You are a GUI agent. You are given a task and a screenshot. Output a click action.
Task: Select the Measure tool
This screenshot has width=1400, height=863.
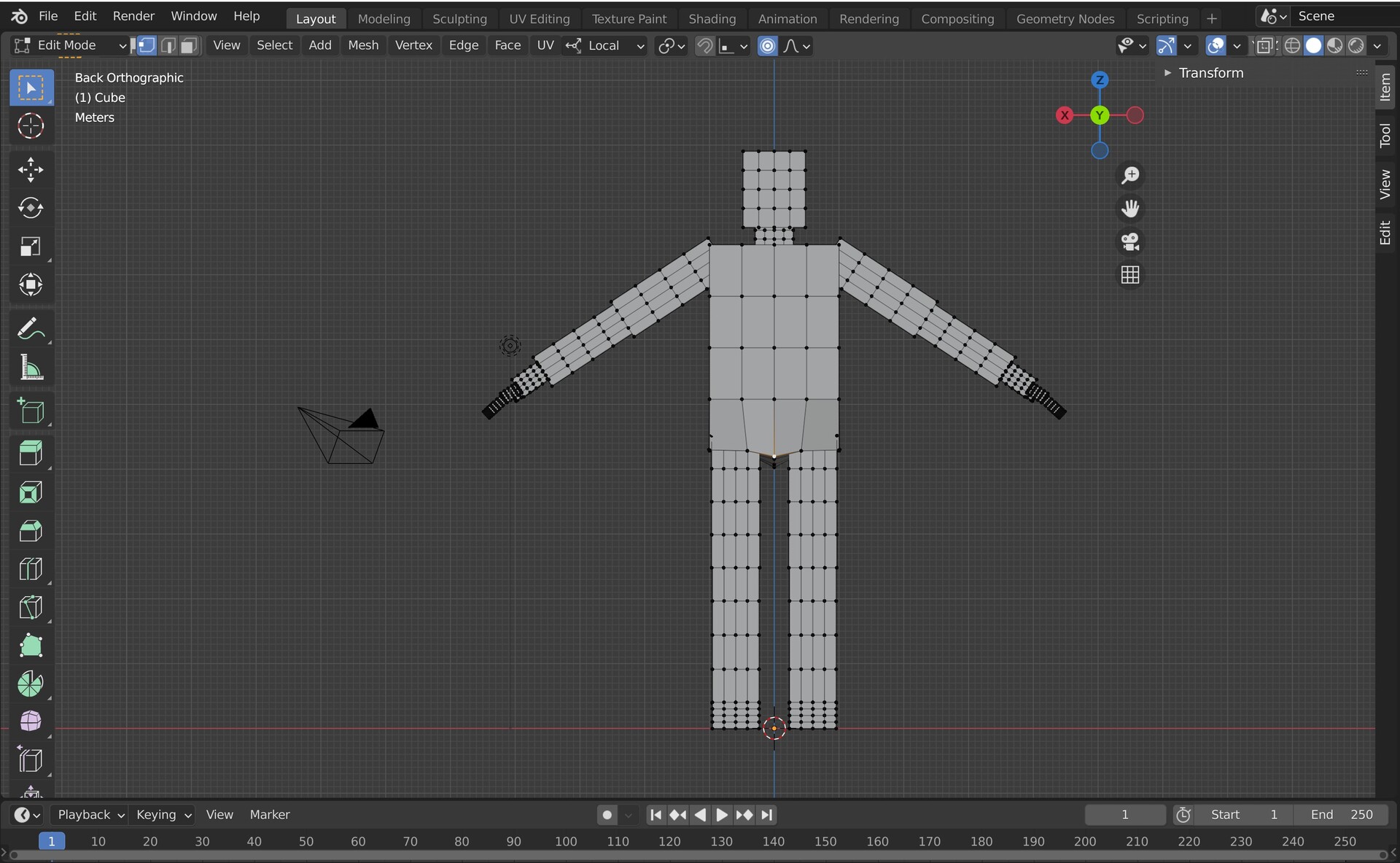point(31,368)
